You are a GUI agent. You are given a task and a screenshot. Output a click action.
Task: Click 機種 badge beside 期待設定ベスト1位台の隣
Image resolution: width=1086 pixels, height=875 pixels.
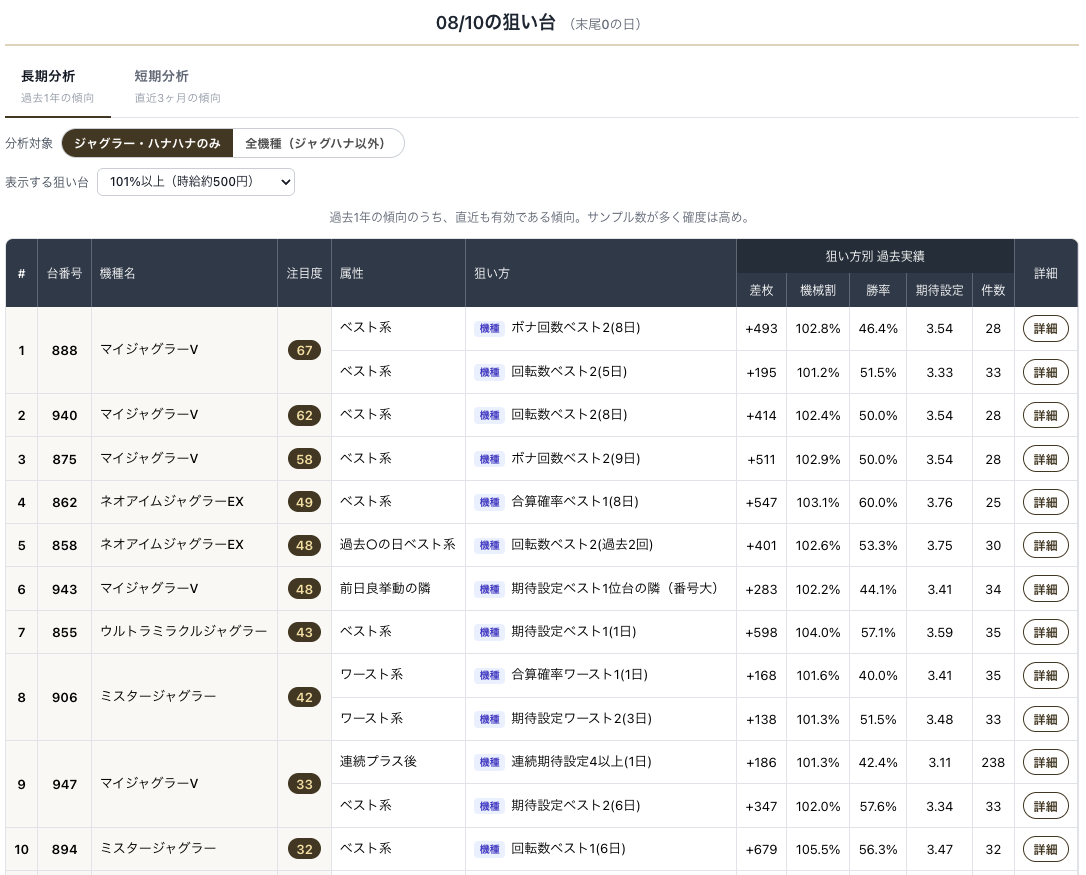pyautogui.click(x=490, y=590)
